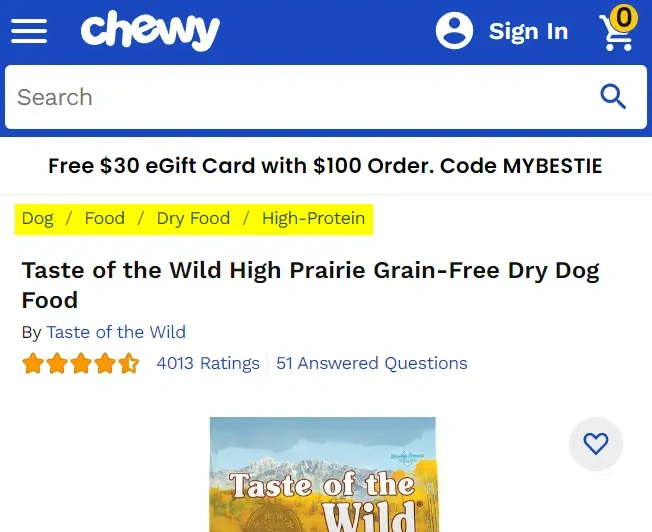Viewport: 652px width, 532px height.
Task: Visit the Taste of the Wild brand link
Action: pyautogui.click(x=116, y=332)
